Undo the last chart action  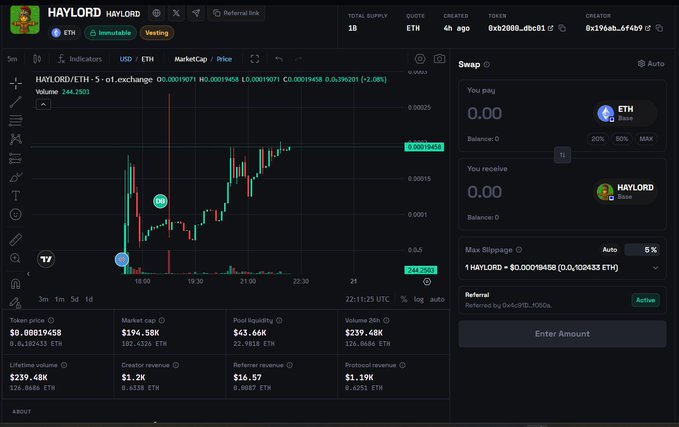point(278,59)
